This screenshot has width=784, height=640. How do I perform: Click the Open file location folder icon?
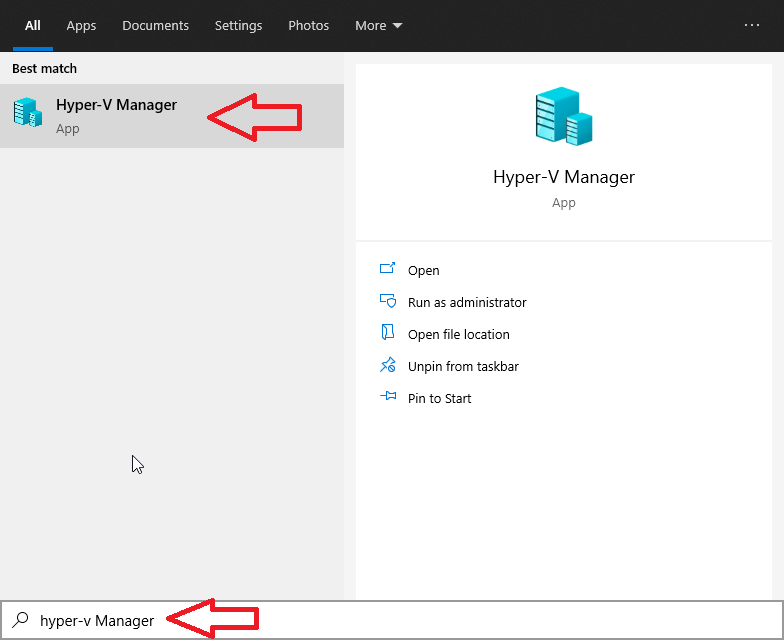click(x=388, y=334)
